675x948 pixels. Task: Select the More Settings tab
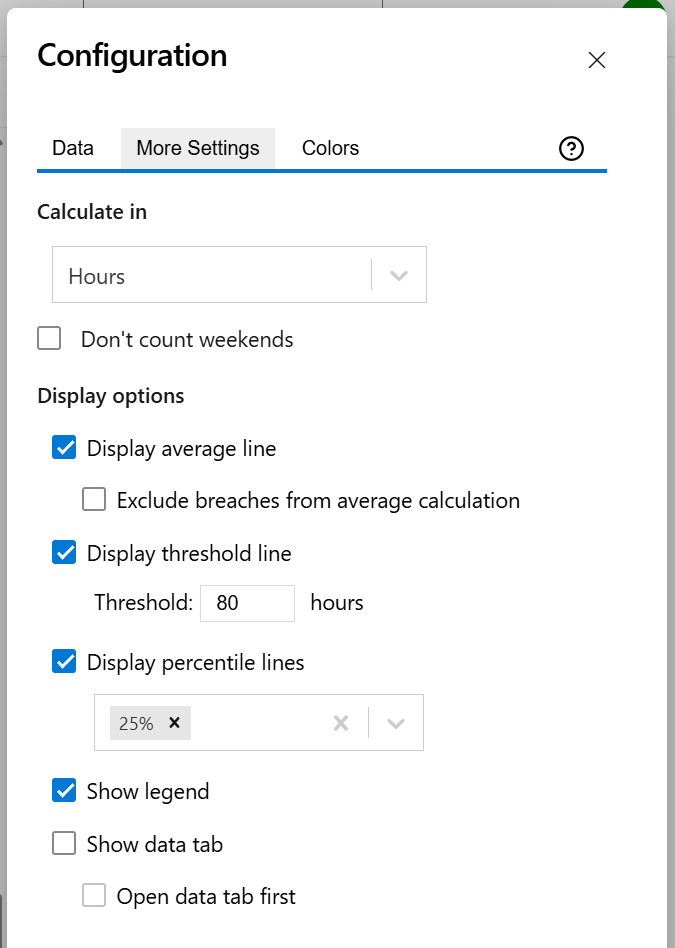click(197, 148)
